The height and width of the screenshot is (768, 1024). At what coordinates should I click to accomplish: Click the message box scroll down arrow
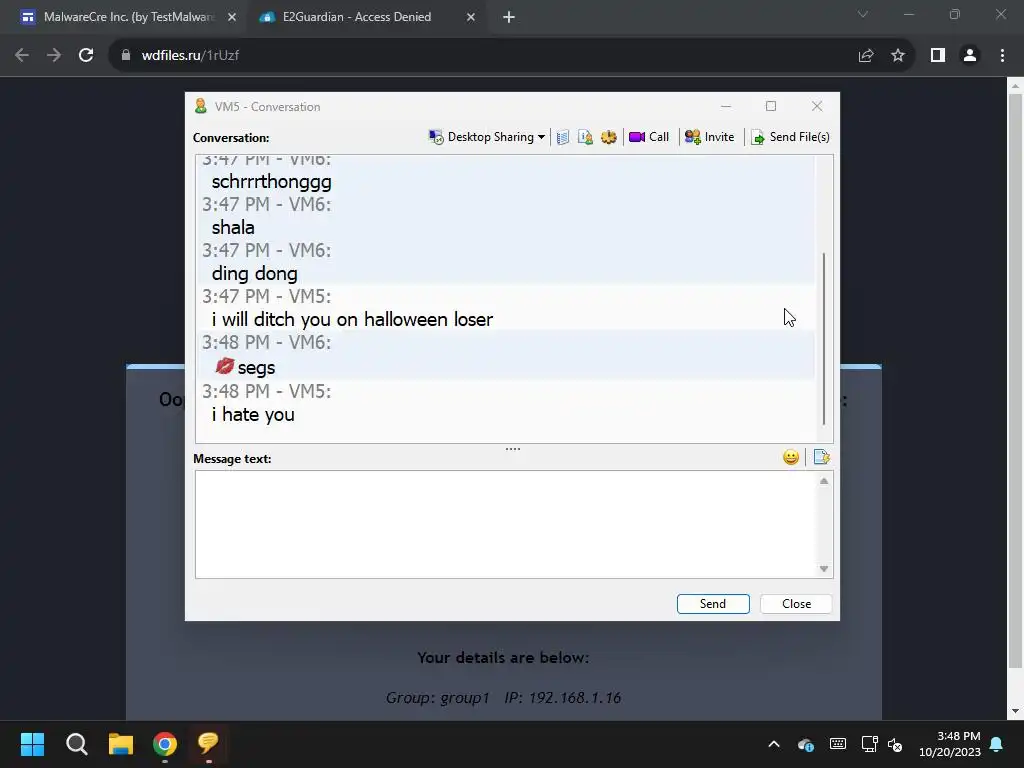[x=824, y=569]
